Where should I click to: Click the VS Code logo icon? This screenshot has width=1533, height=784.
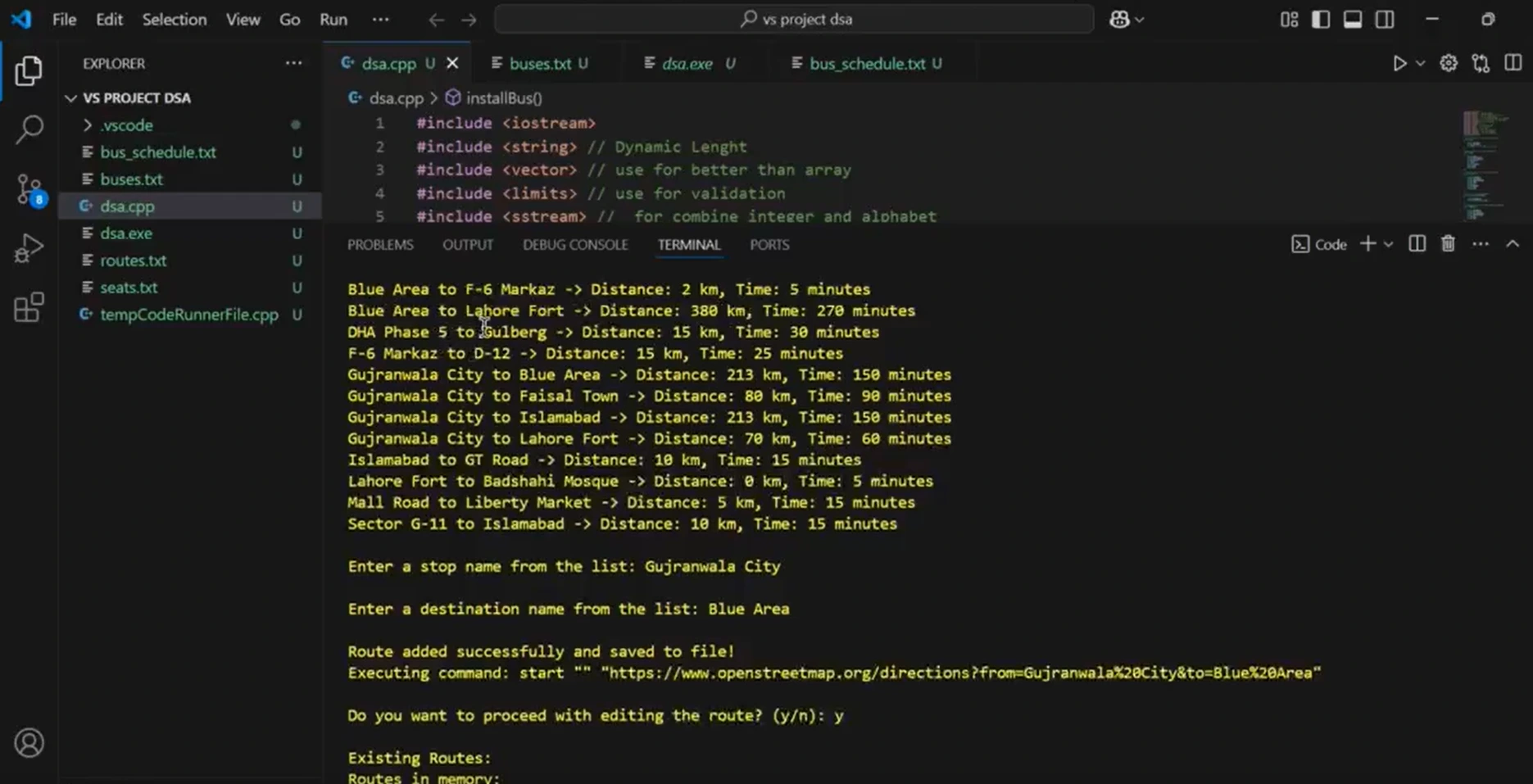click(x=21, y=19)
